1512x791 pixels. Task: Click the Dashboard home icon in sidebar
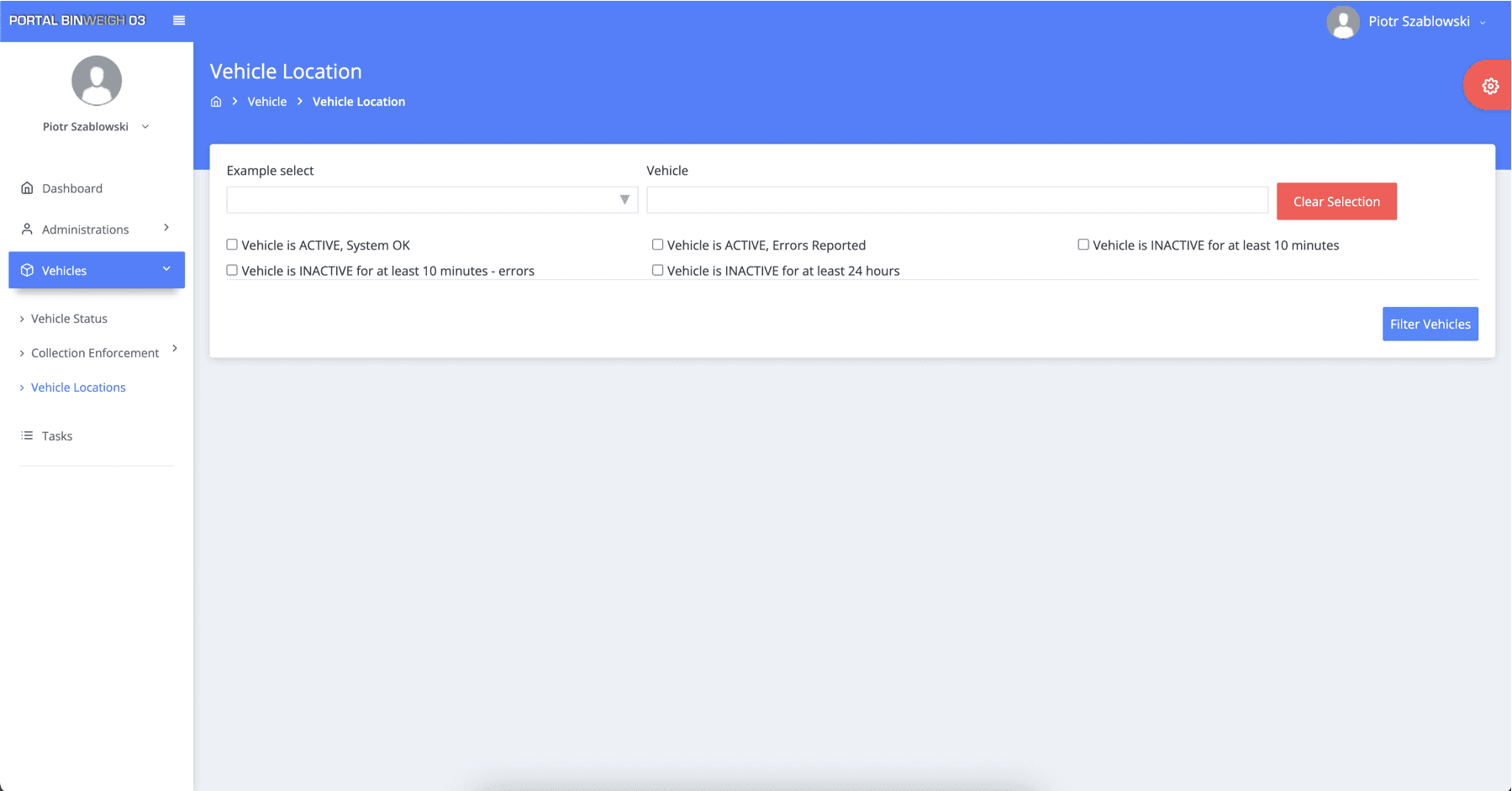27,188
